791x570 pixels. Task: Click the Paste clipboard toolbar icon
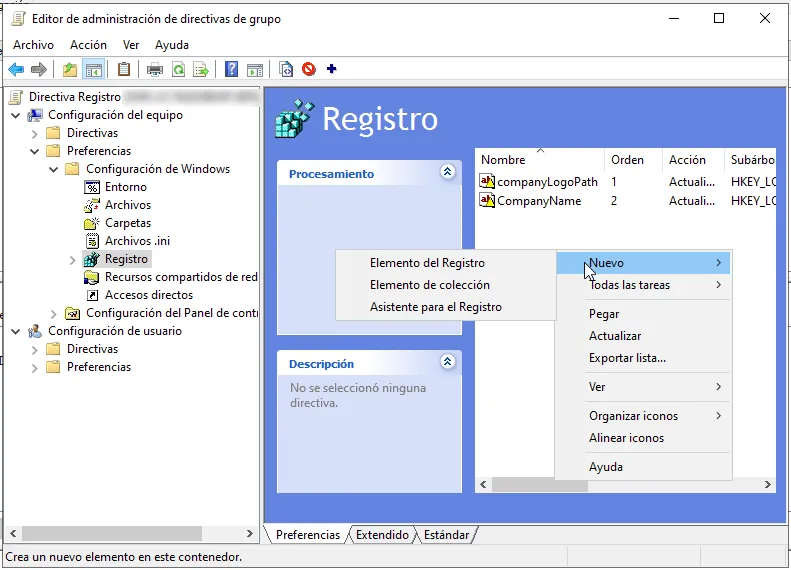click(124, 69)
